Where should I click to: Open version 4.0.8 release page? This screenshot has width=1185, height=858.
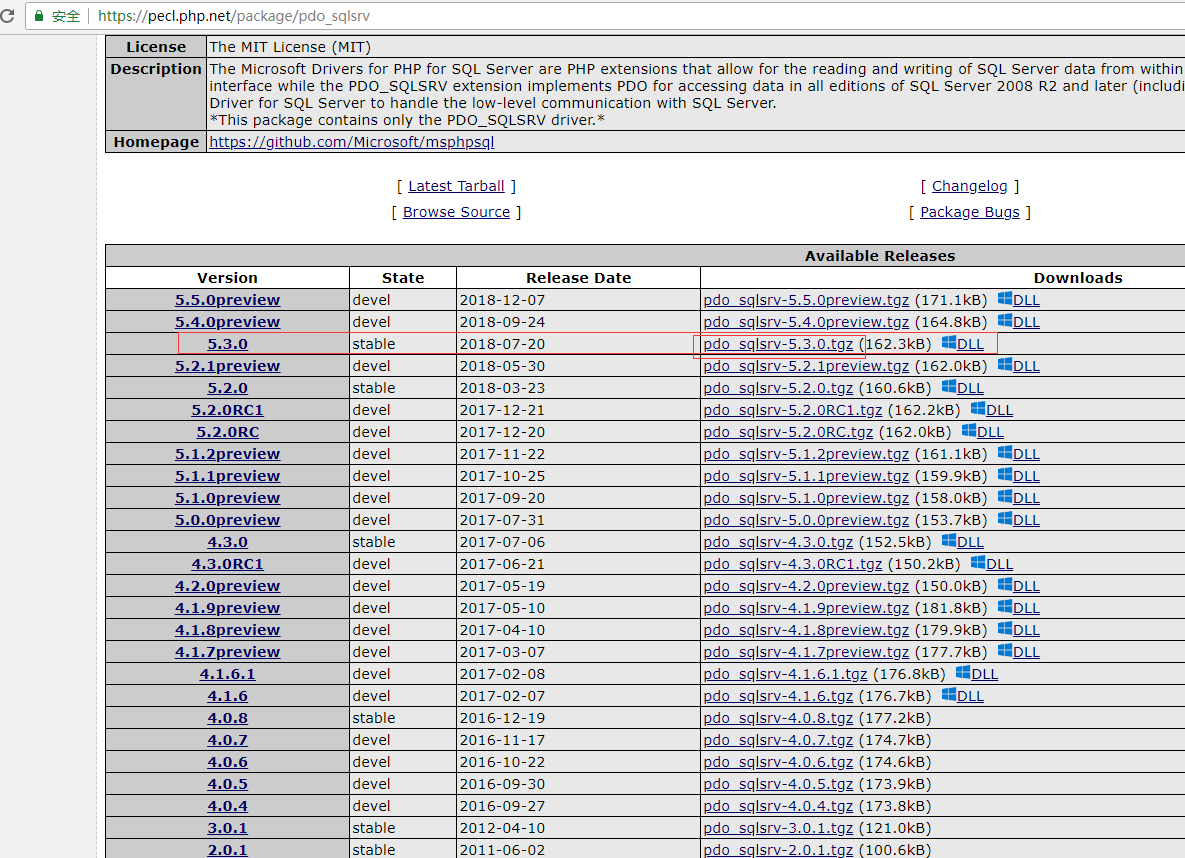pyautogui.click(x=227, y=717)
